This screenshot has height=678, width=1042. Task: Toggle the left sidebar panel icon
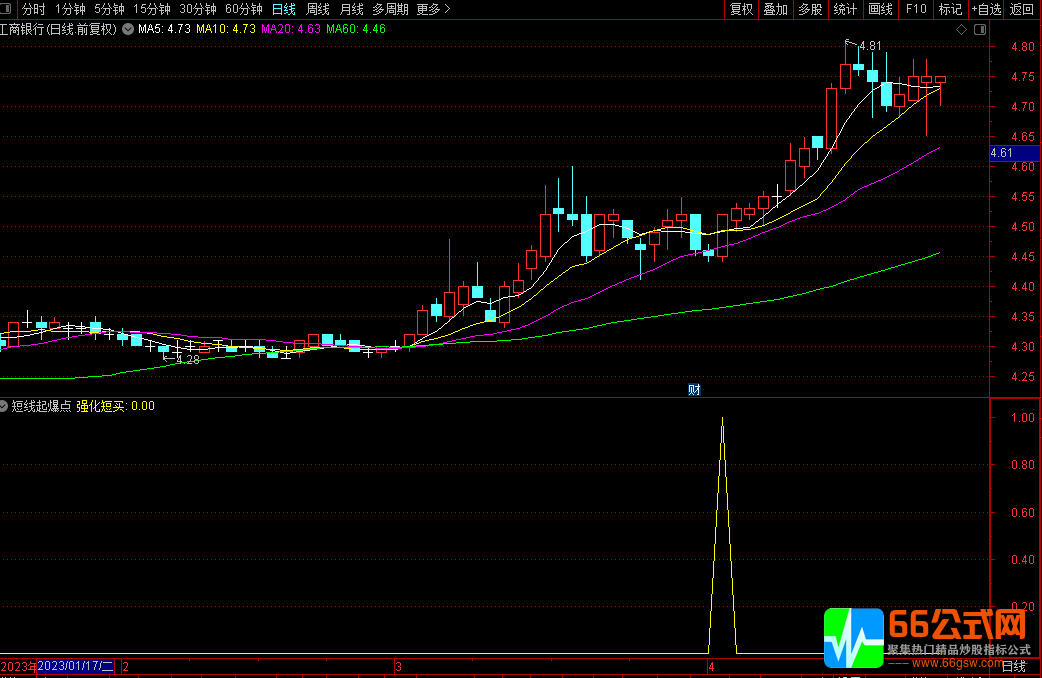pyautogui.click(x=6, y=9)
